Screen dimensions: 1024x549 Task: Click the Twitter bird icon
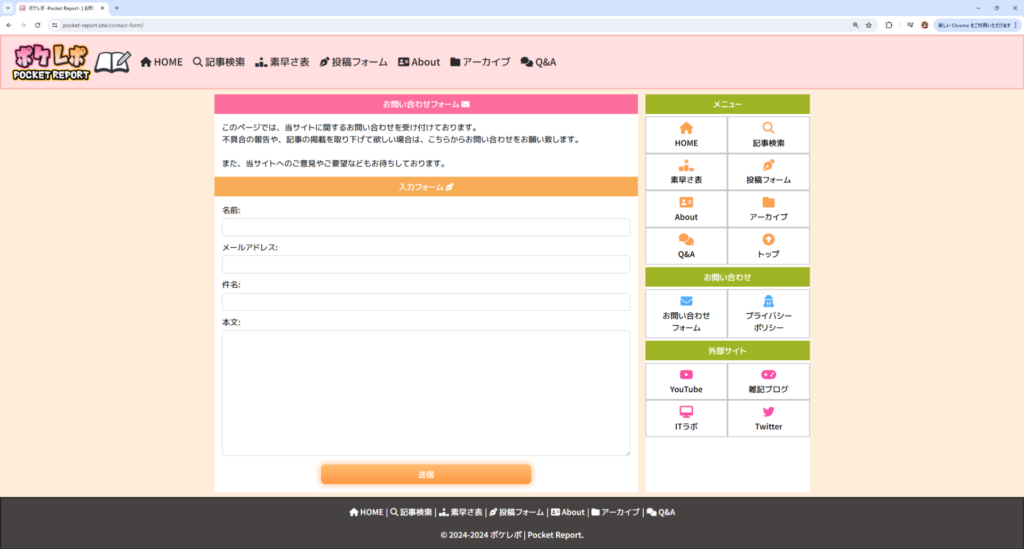pyautogui.click(x=768, y=412)
